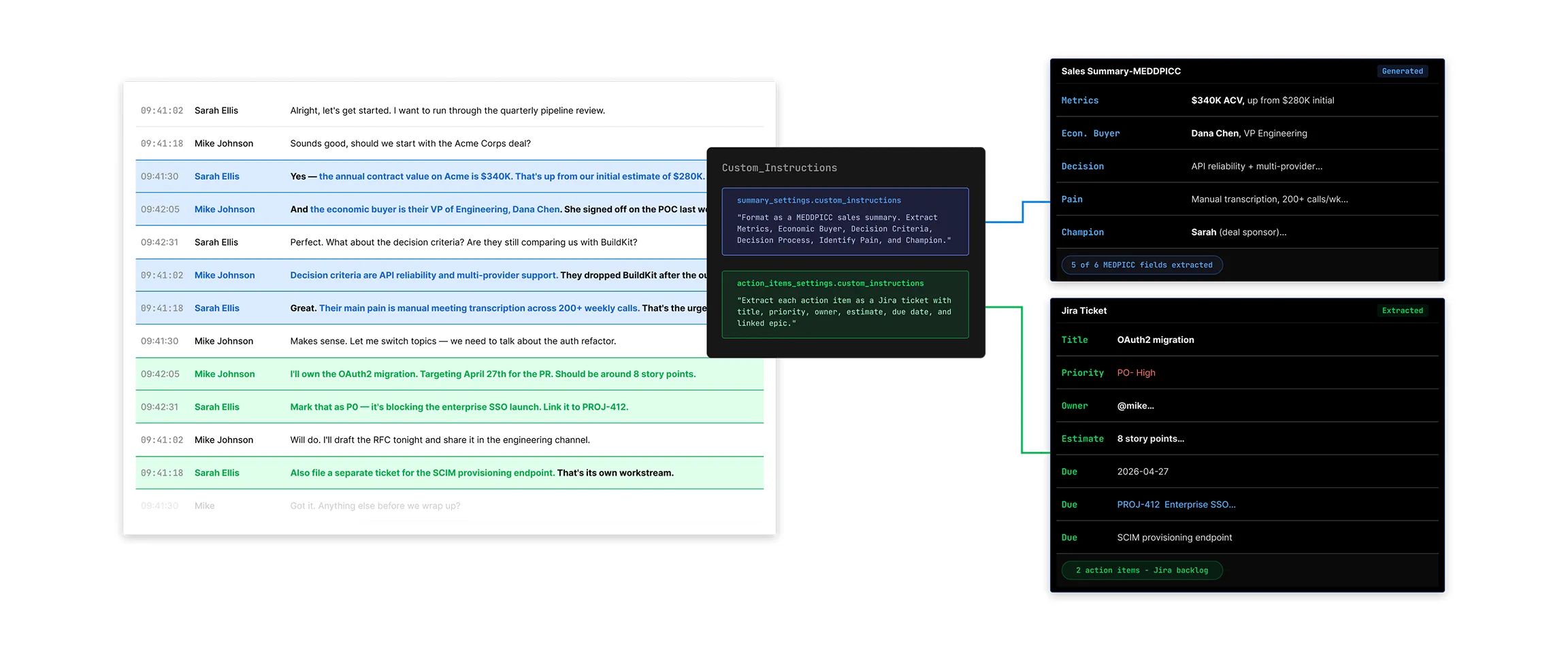Click speaker name Sarah Ellis on the "Mark that as P0" row
This screenshot has width=1568, height=656.
[217, 407]
